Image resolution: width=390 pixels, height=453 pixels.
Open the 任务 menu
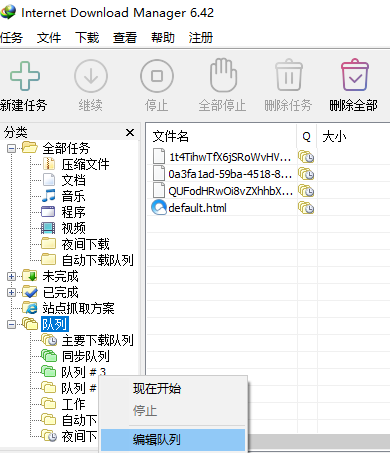(11, 38)
